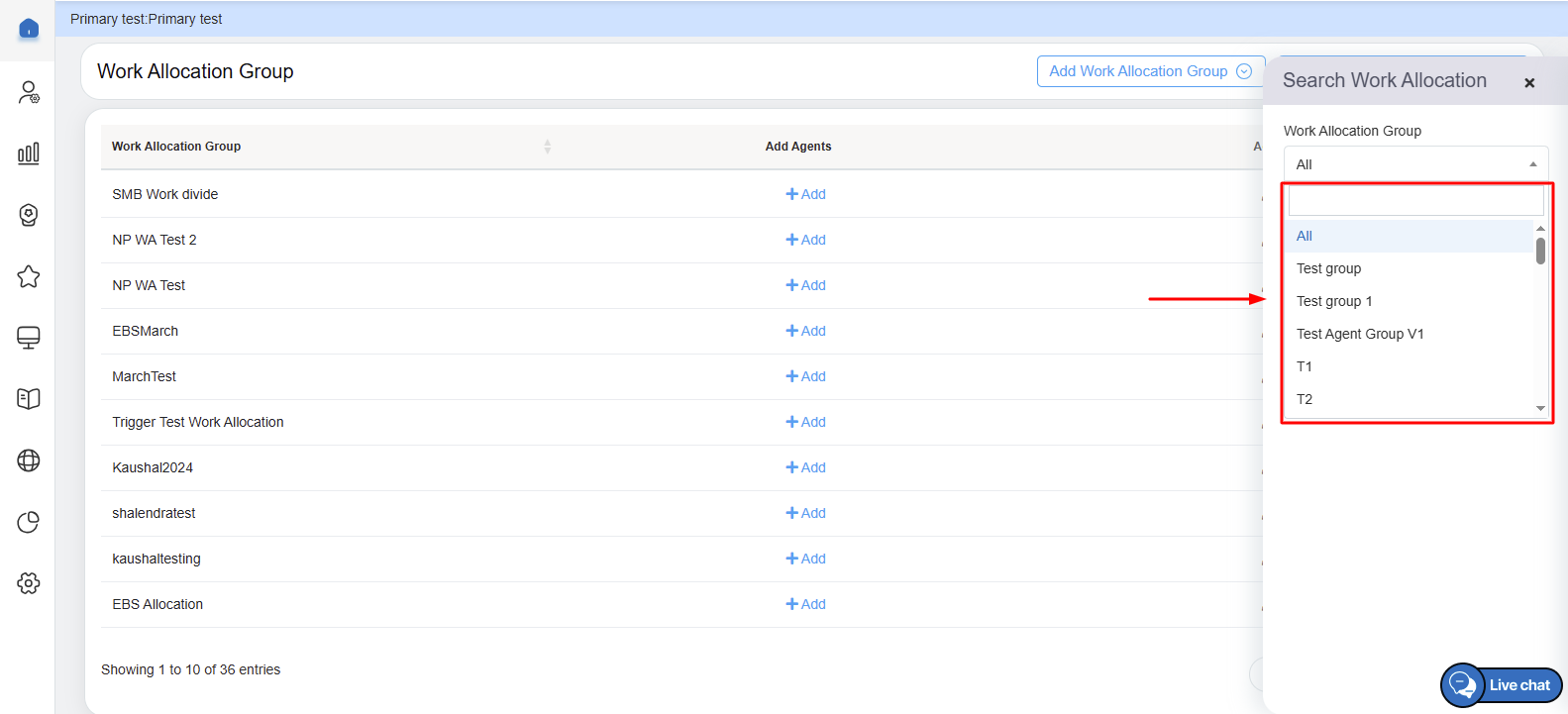Click the dropdown search input field
The height and width of the screenshot is (714, 1568).
(x=1415, y=202)
